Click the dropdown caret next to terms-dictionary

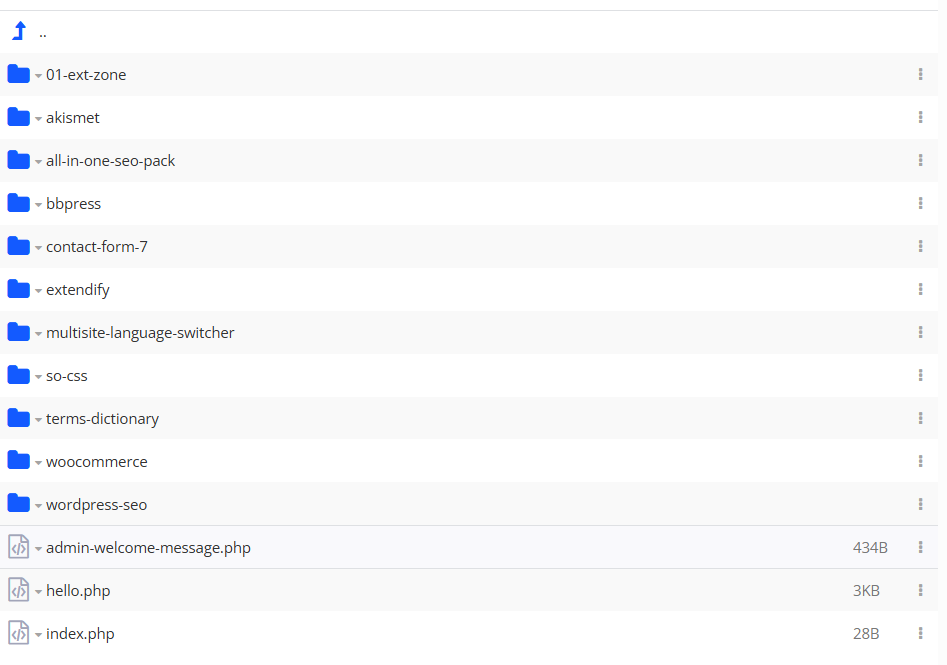(x=38, y=420)
